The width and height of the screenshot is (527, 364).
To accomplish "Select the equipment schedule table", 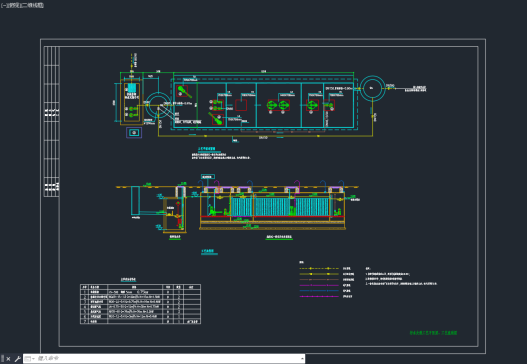I will pos(140,304).
